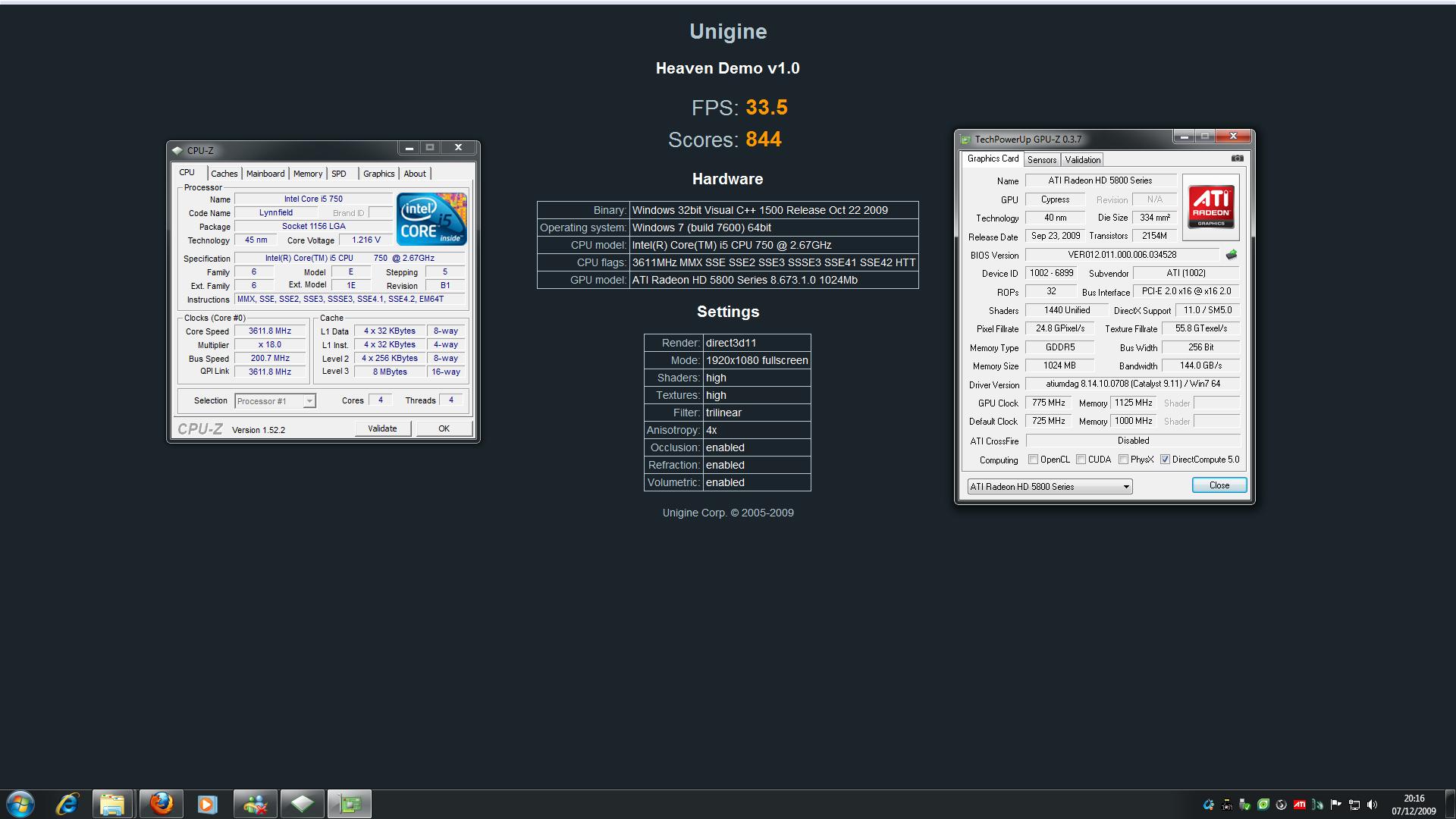Click the Show Desktop strip beside clock
Image resolution: width=1456 pixels, height=819 pixels.
tap(1449, 805)
